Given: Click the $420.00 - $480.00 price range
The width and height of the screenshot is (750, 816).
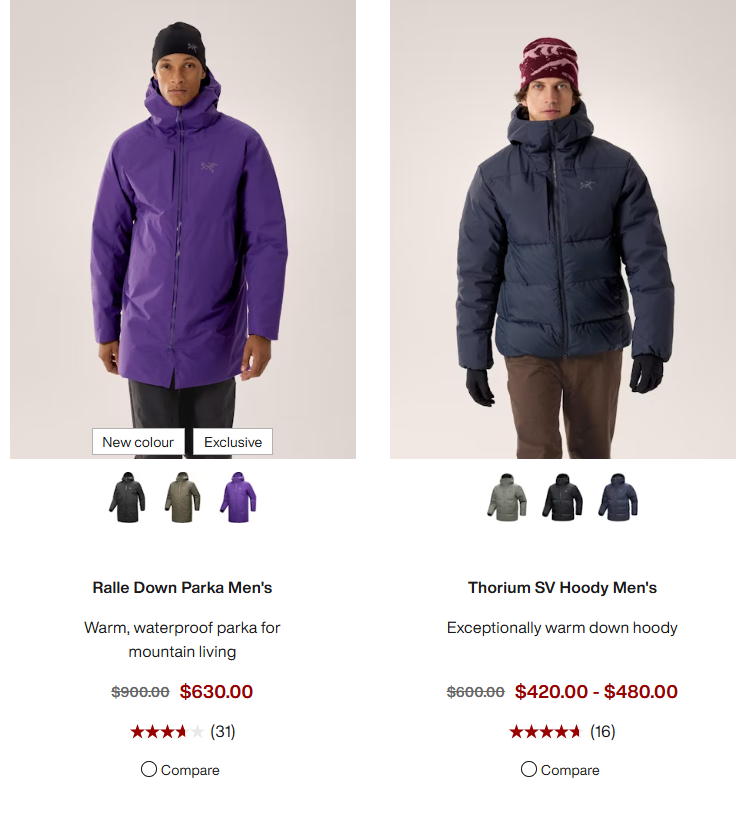Looking at the screenshot, I should [596, 692].
